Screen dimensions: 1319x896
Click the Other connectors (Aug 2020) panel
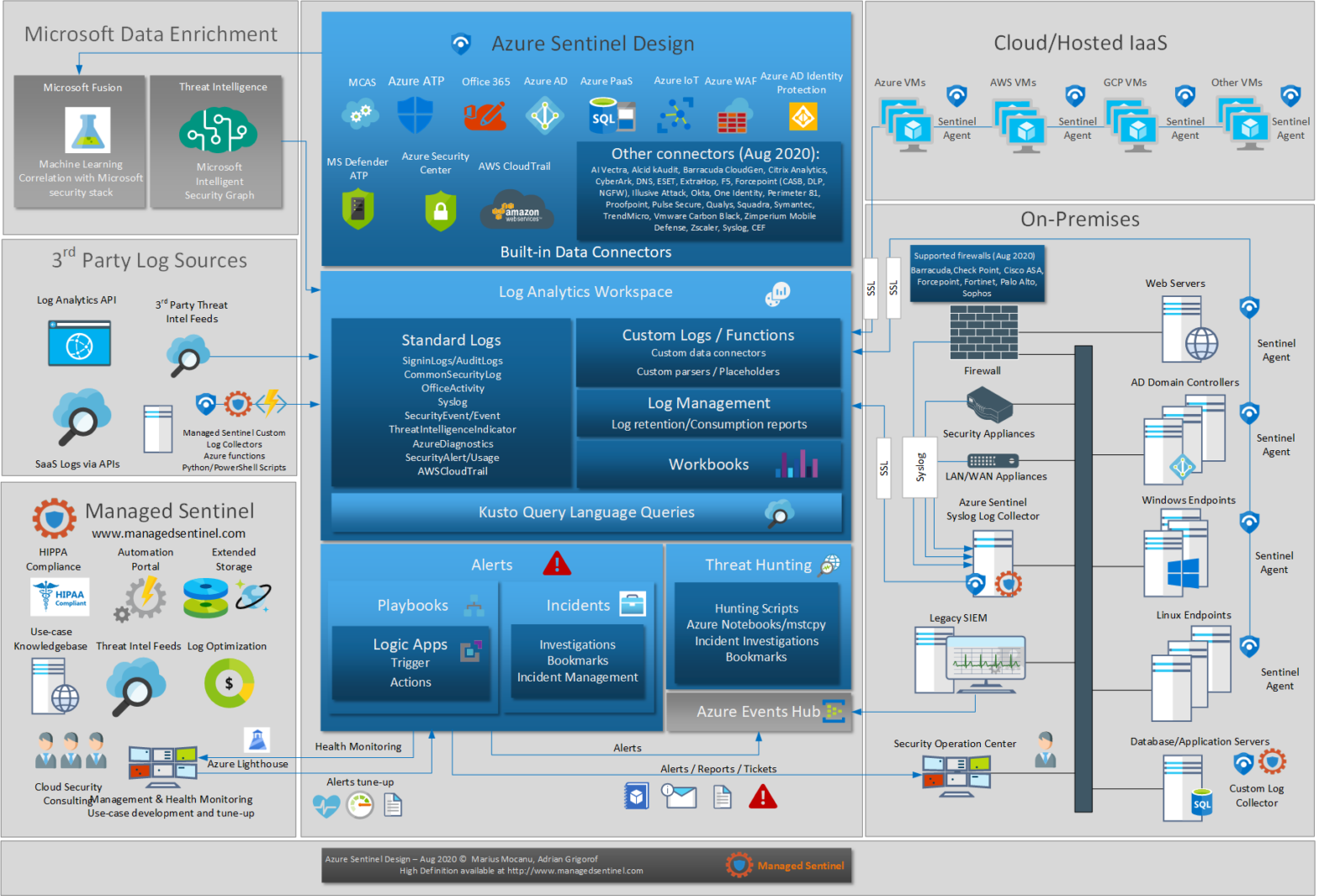click(708, 192)
